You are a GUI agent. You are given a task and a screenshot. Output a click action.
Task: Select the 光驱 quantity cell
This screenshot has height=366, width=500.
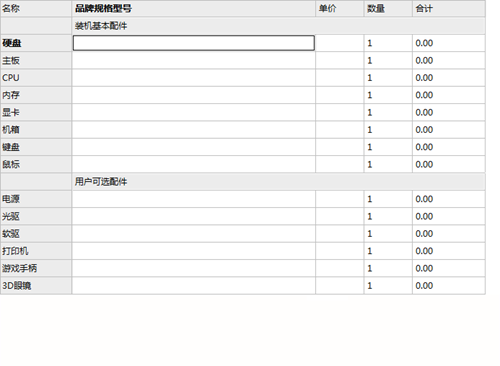(388, 216)
